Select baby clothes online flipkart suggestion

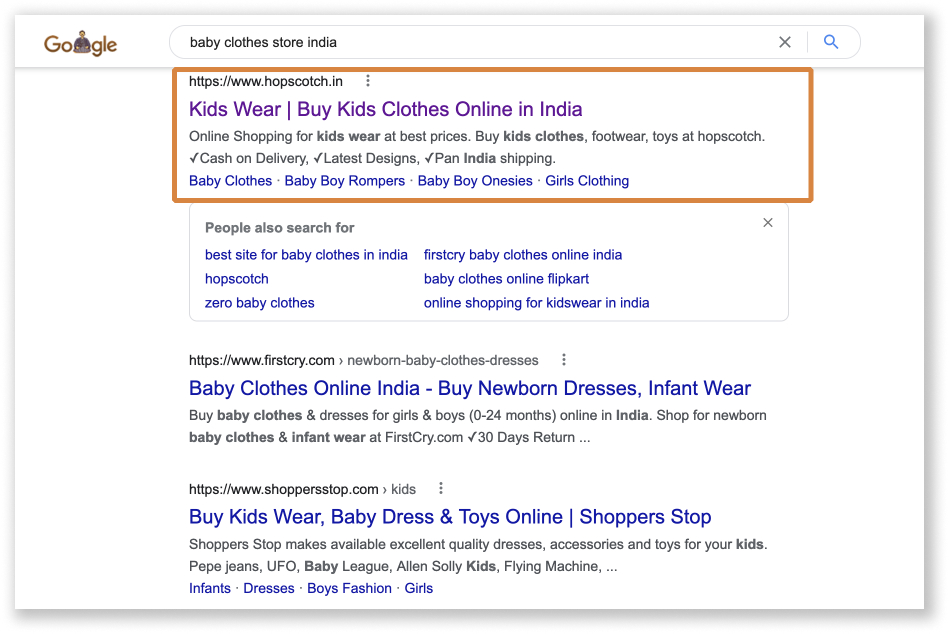point(507,279)
